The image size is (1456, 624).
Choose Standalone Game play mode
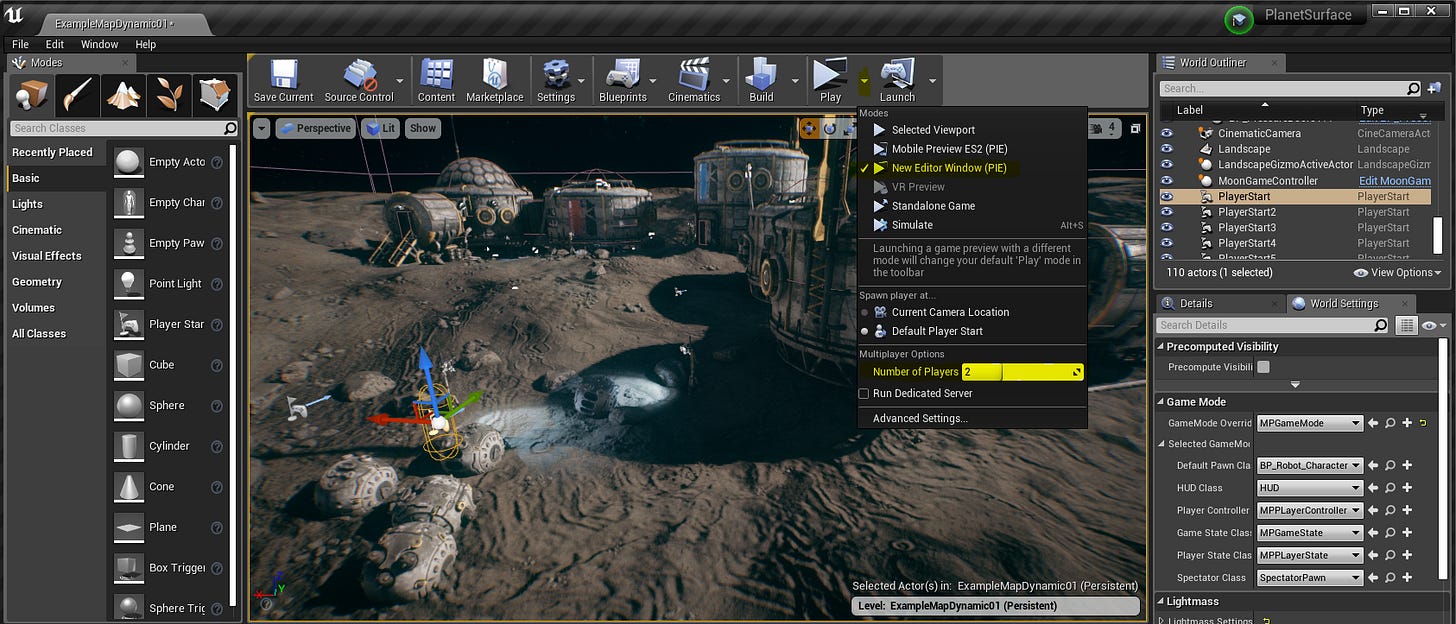tap(933, 206)
